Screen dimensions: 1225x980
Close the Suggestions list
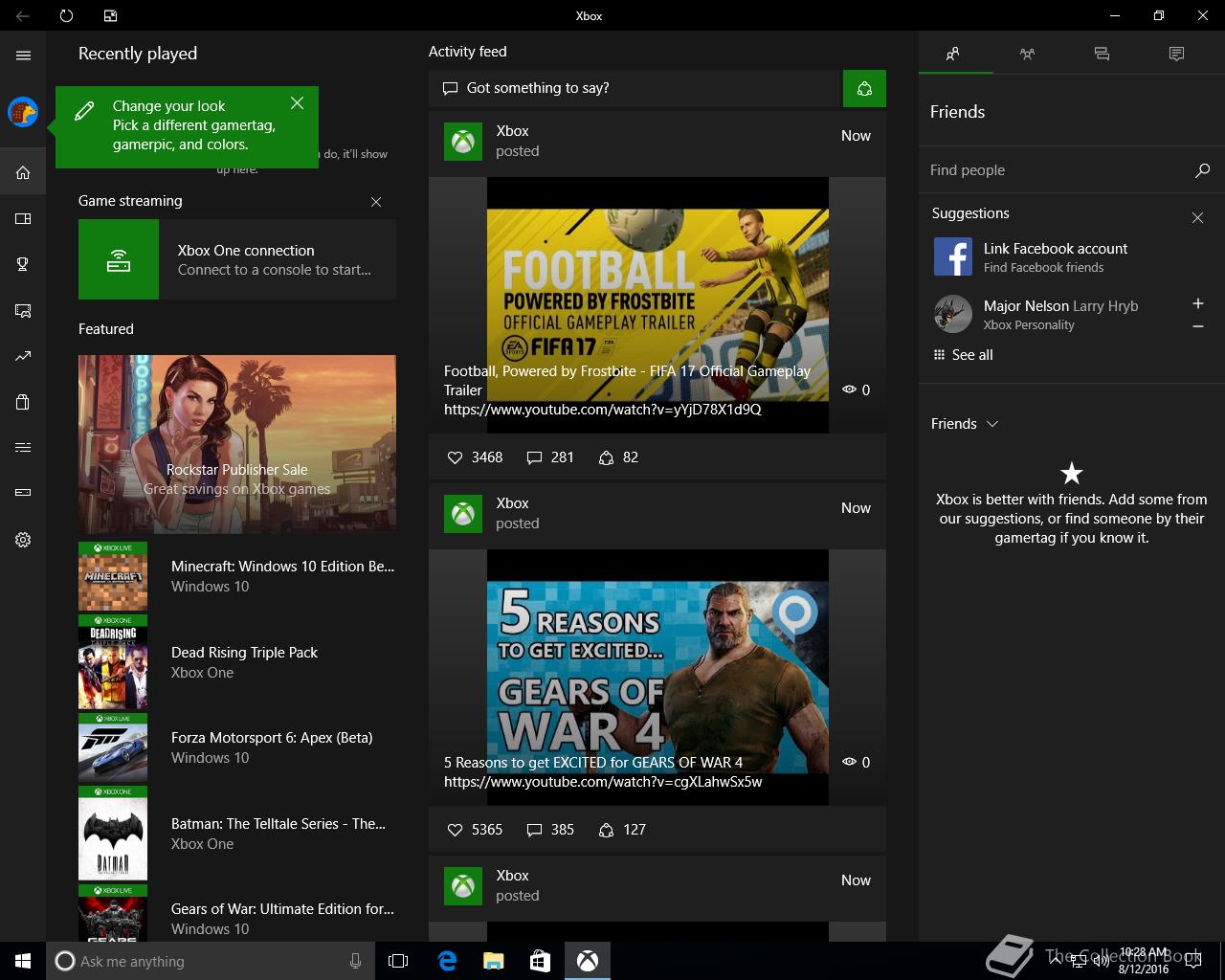coord(1197,218)
